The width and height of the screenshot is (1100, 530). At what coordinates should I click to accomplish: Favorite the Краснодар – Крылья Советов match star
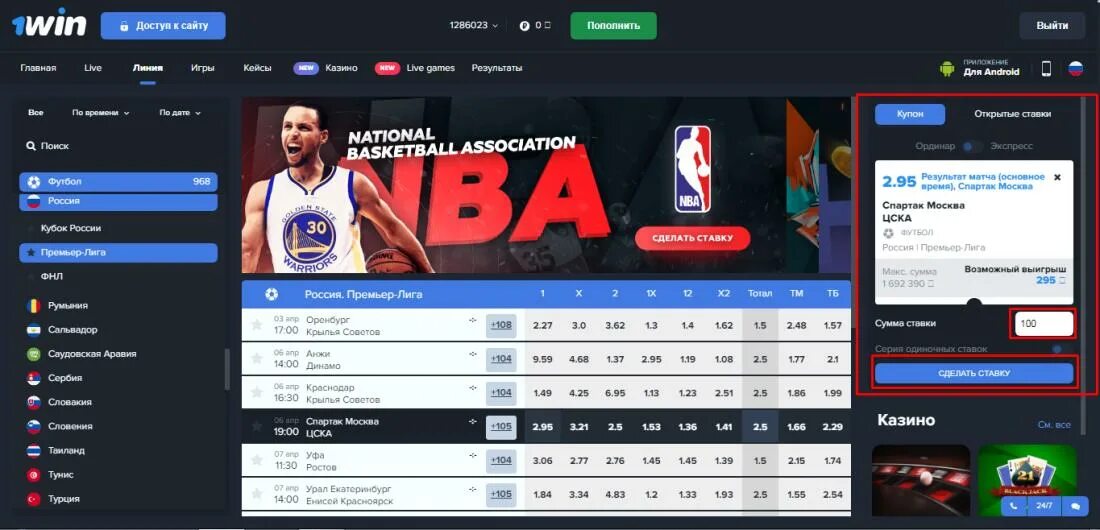(x=257, y=392)
